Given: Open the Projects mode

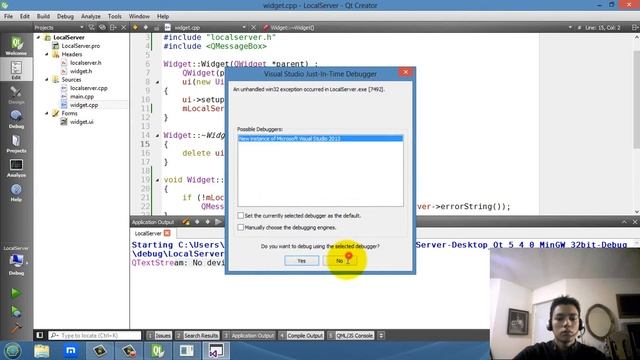Looking at the screenshot, I should 16,144.
